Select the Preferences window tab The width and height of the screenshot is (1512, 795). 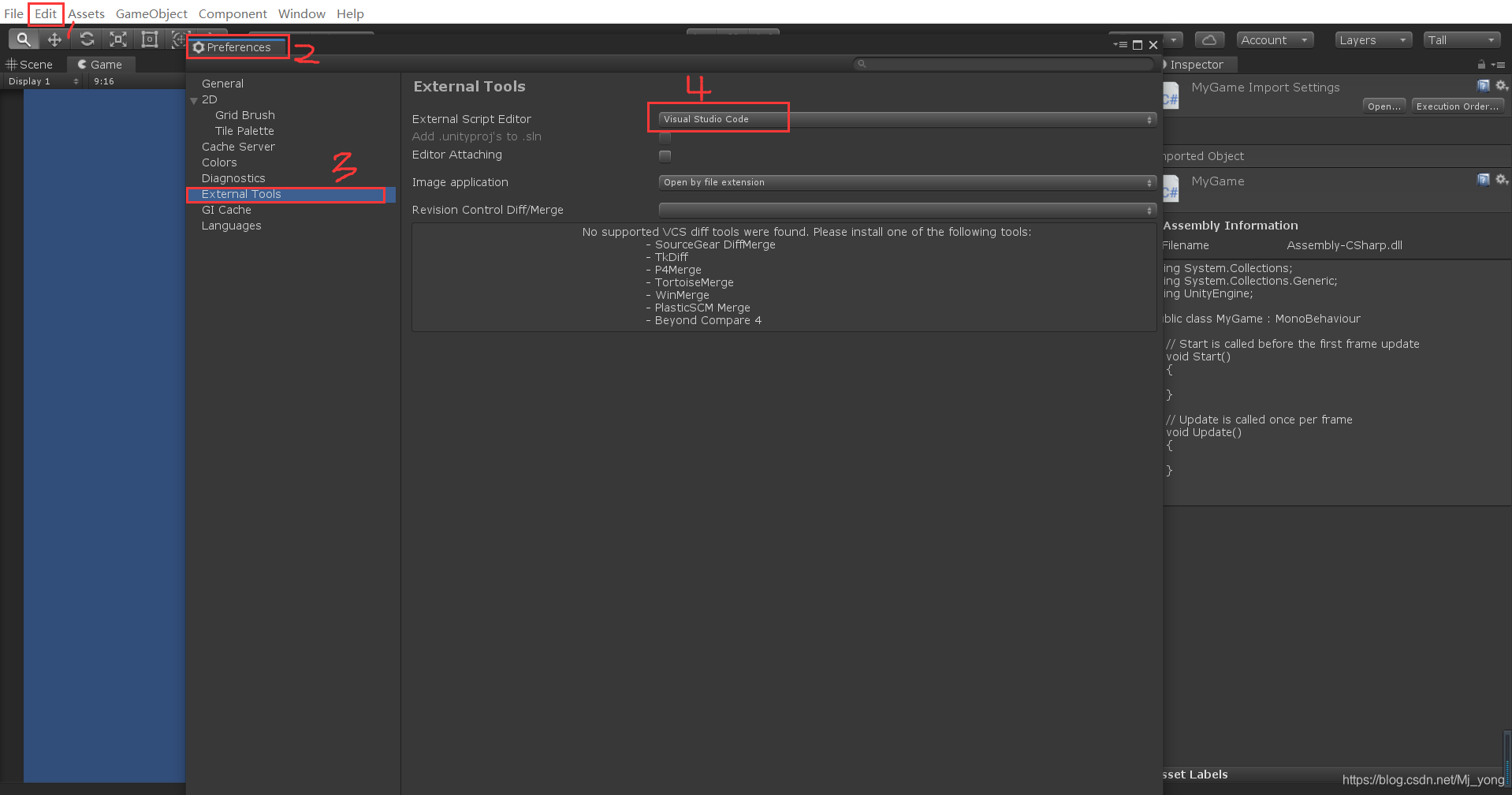pyautogui.click(x=236, y=47)
